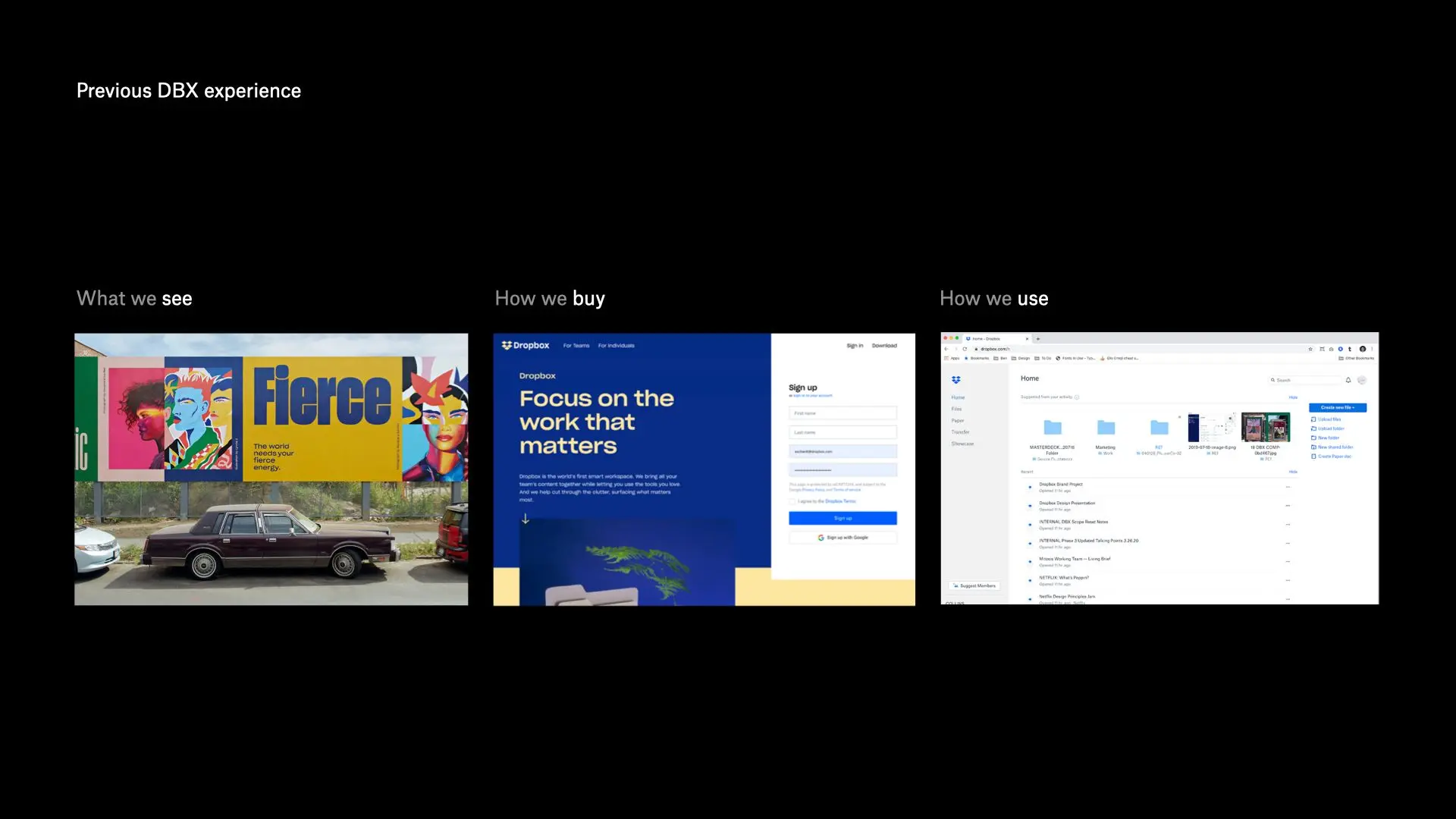Viewport: 1456px width, 819px height.
Task: Click the 'Suggest Members' button
Action: pyautogui.click(x=974, y=585)
